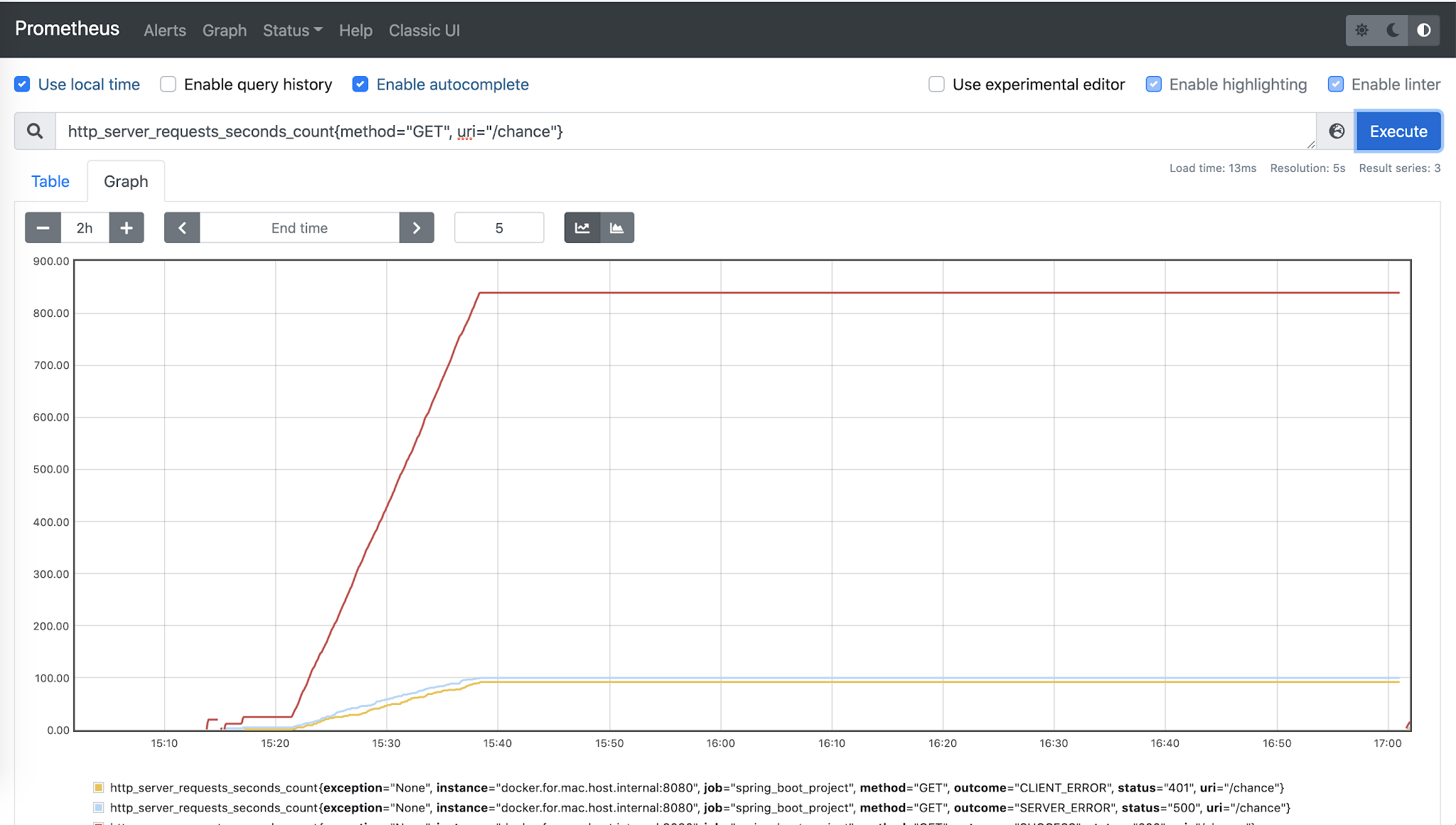Switch to stacked graph display mode
Screen dimensions: 1456x825
[x=616, y=227]
